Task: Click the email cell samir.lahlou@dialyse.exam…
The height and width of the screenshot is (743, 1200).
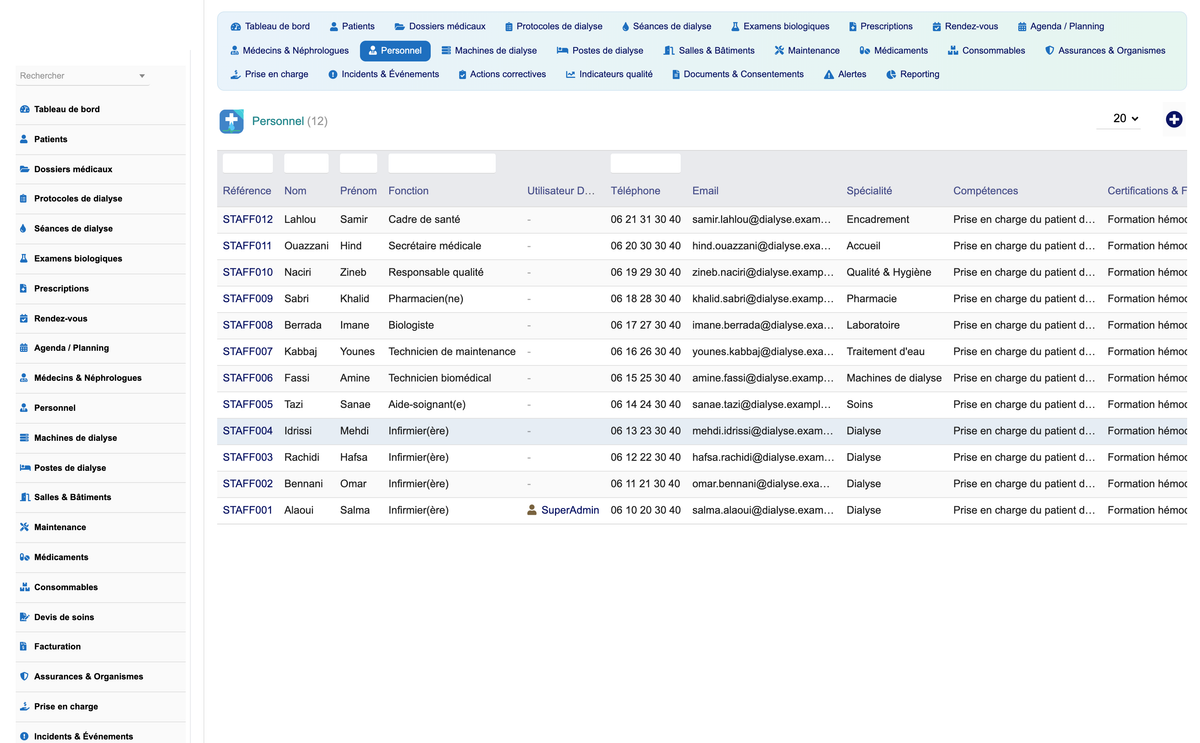Action: (x=762, y=219)
